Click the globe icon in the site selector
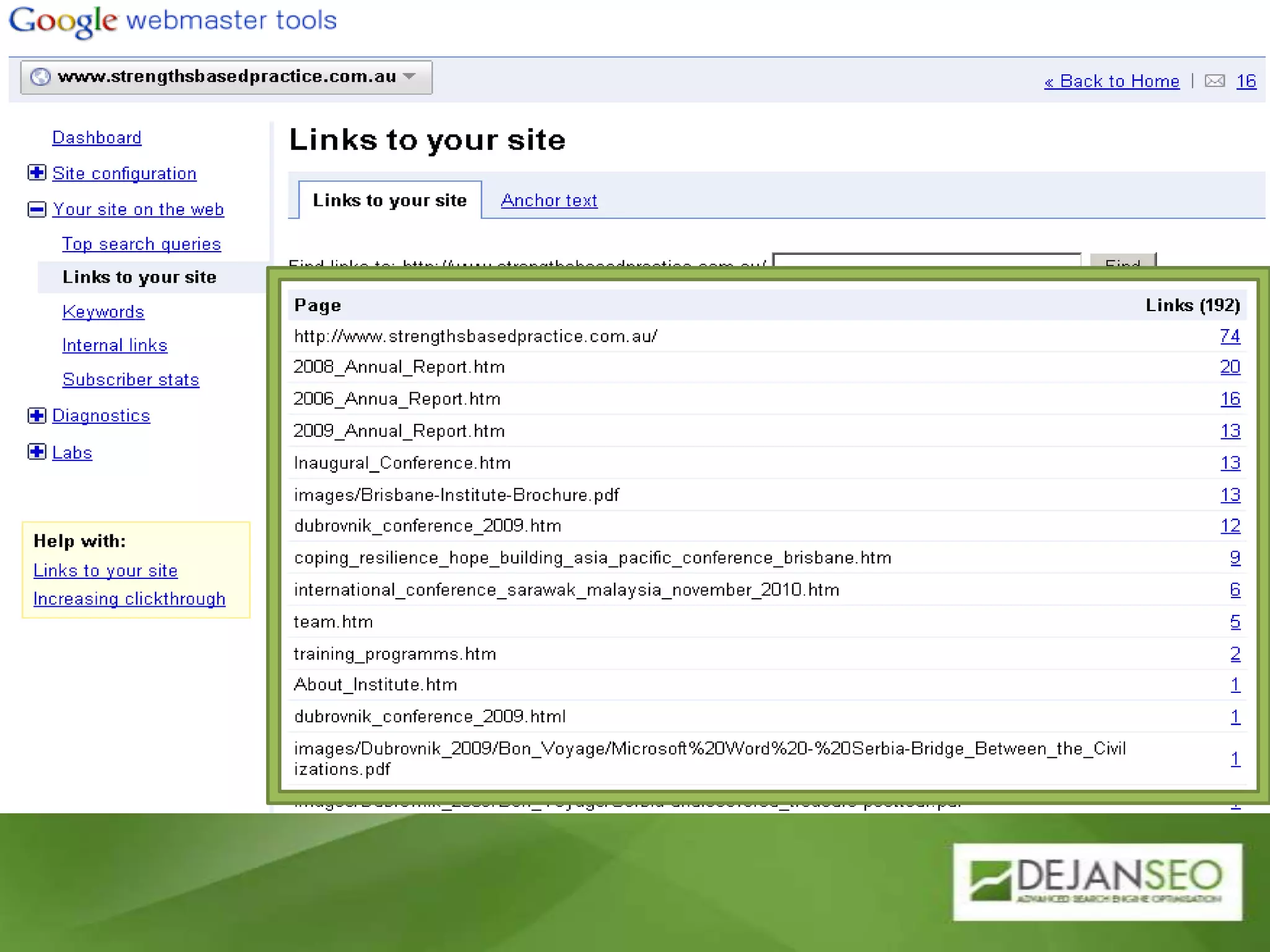 (40, 77)
